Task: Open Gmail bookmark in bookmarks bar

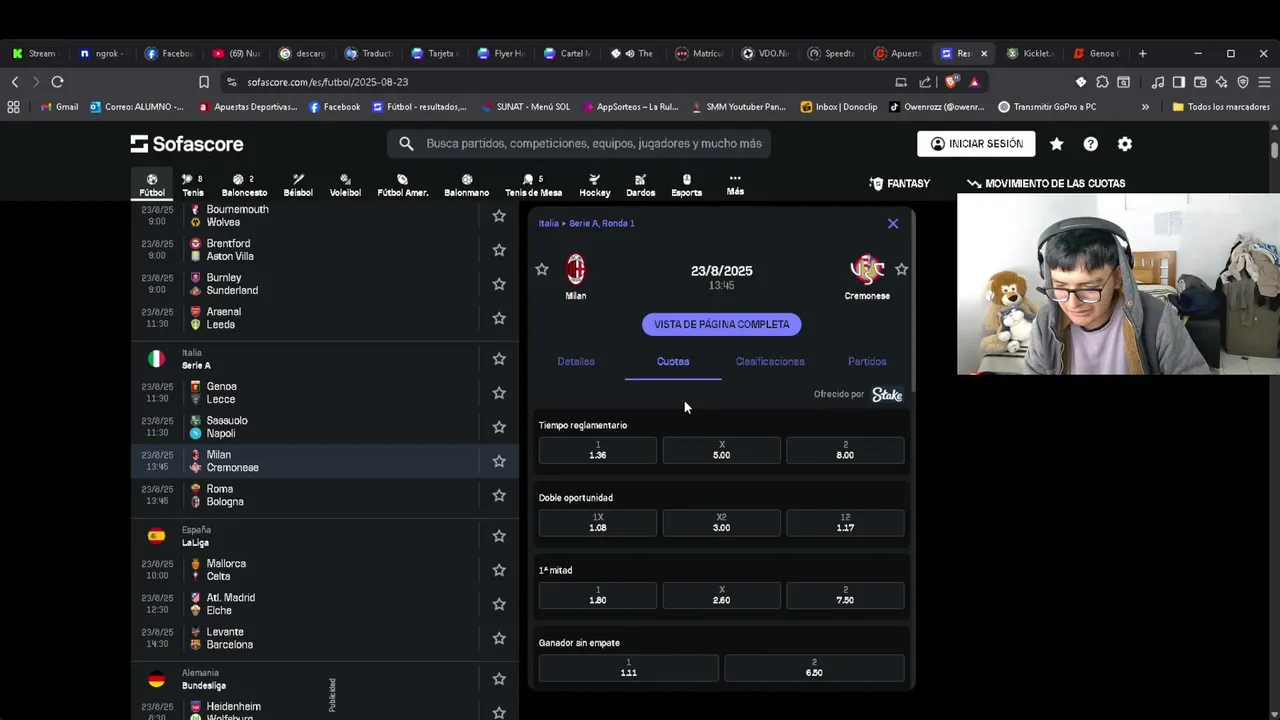Action: [x=59, y=107]
